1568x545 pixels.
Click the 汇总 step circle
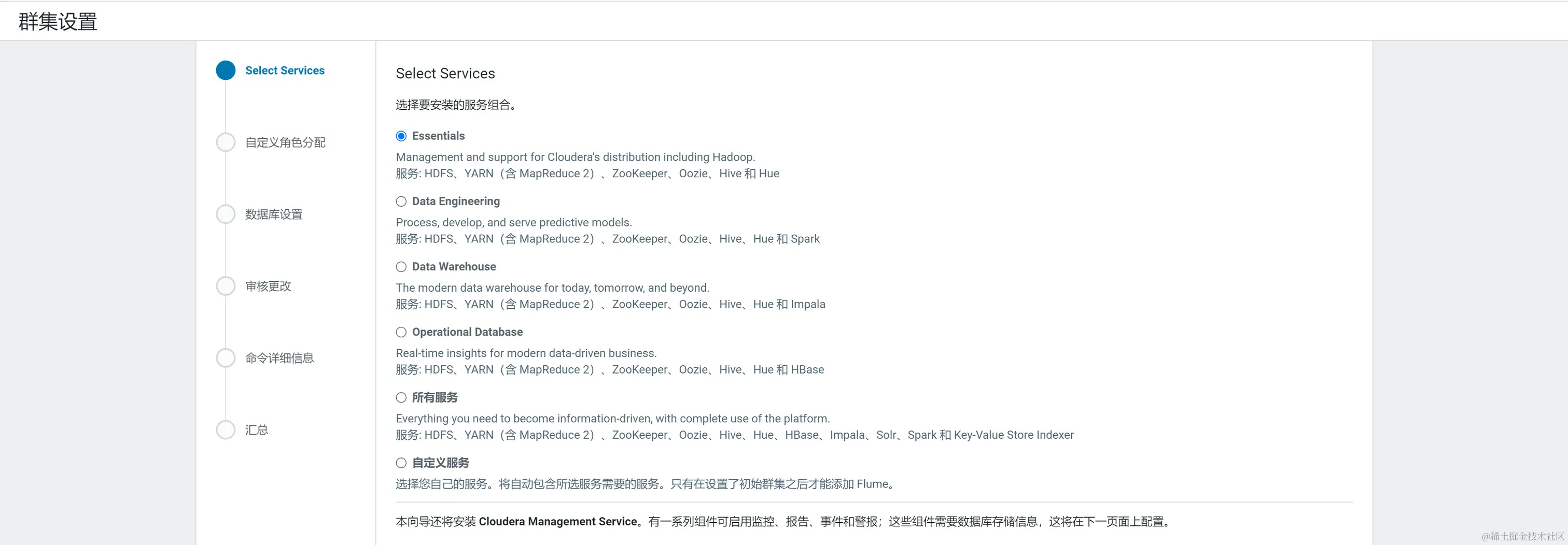click(x=226, y=429)
